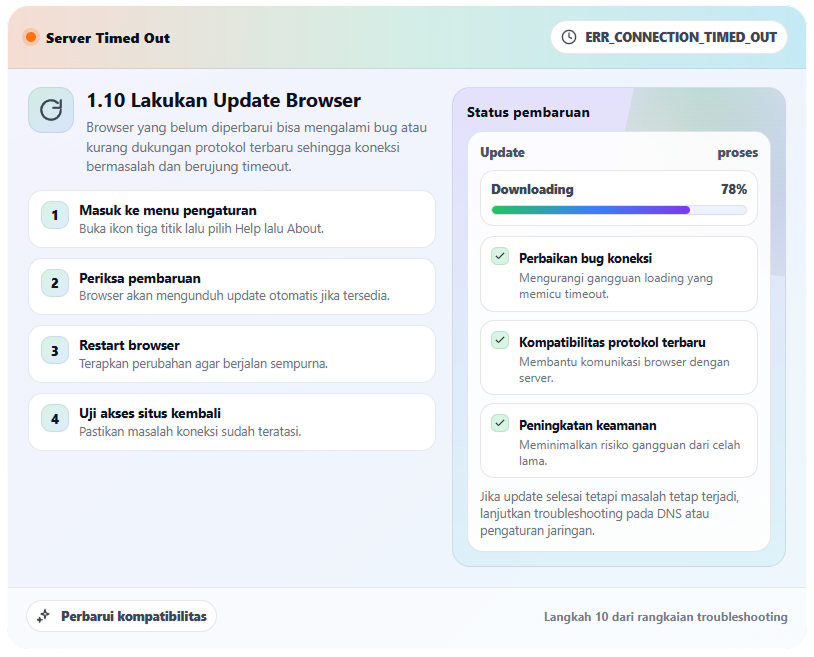Click the browser refresh icon beside the title
814x657 pixels.
[51, 110]
